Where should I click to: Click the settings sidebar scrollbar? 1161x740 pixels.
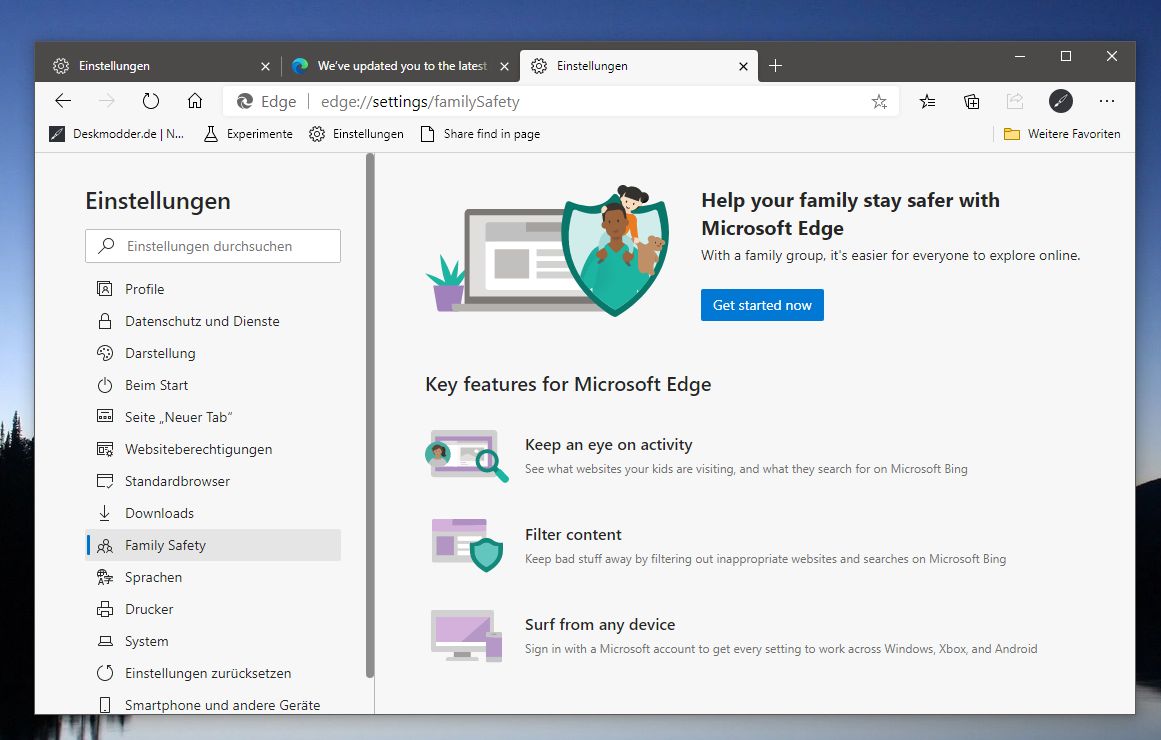click(x=370, y=415)
